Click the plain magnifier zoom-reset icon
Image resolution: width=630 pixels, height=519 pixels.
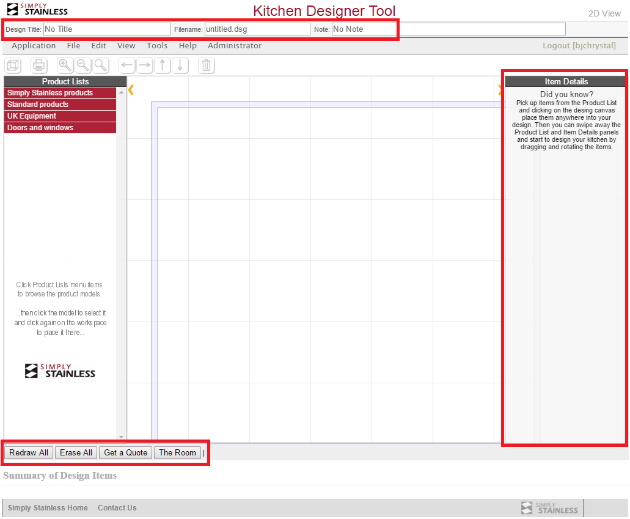tap(100, 65)
